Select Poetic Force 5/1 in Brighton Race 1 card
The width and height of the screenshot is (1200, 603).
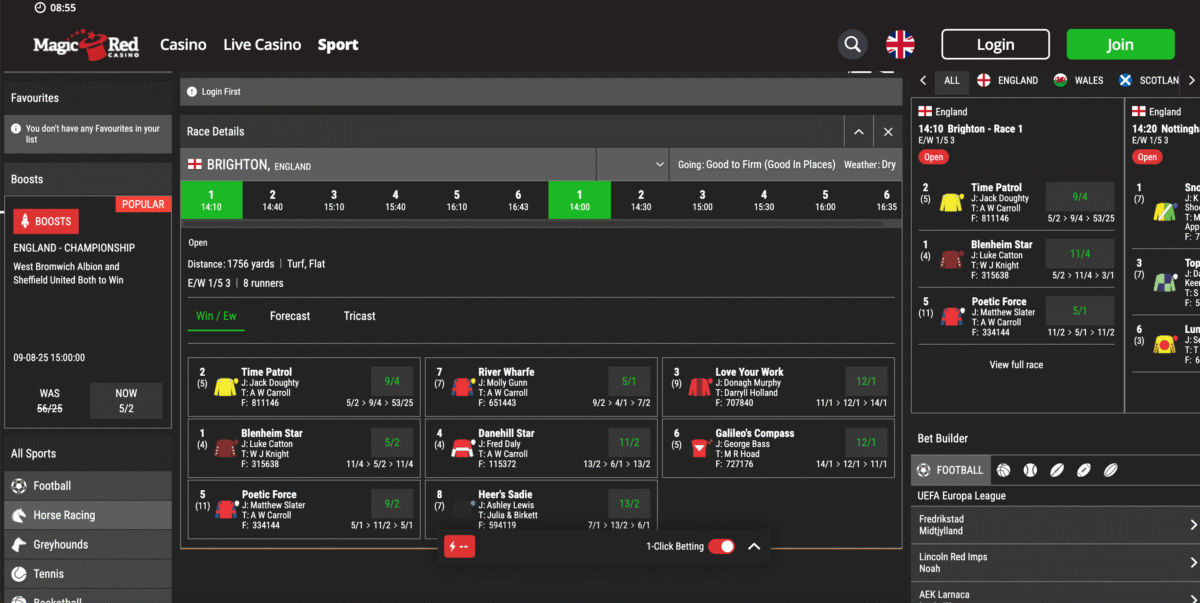1080,311
